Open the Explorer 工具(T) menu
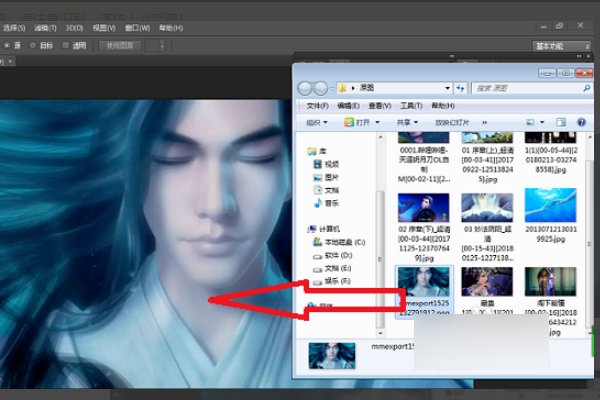 [x=411, y=106]
